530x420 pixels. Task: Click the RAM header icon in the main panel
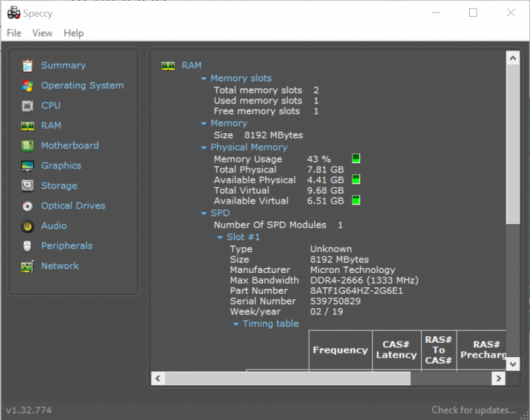168,66
